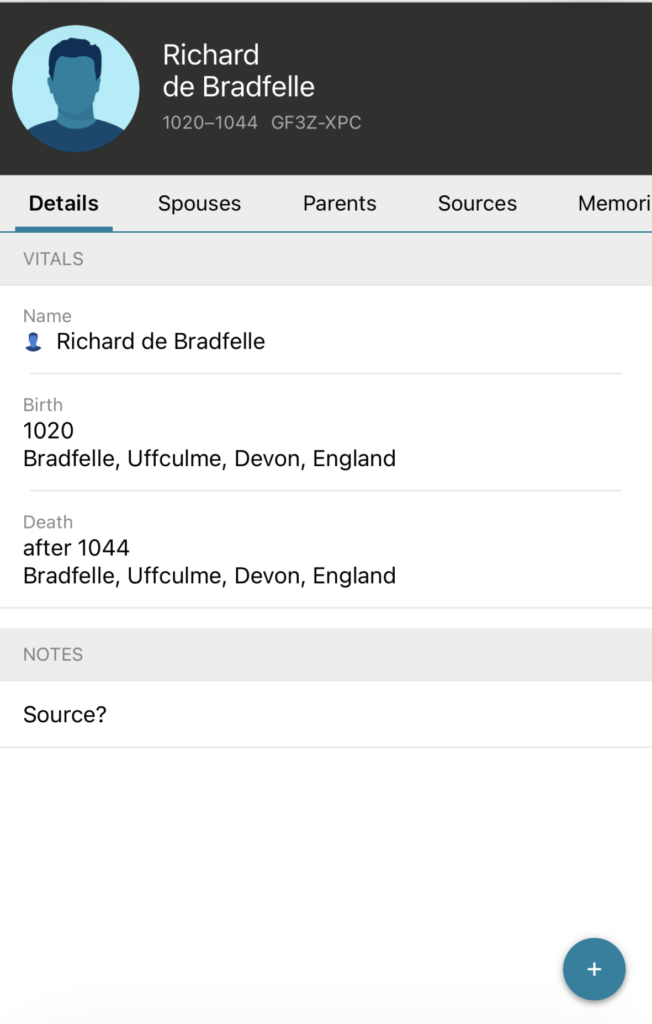
Task: Click the birth place Bradfelle, Uffculme, Devon
Action: [x=209, y=459]
